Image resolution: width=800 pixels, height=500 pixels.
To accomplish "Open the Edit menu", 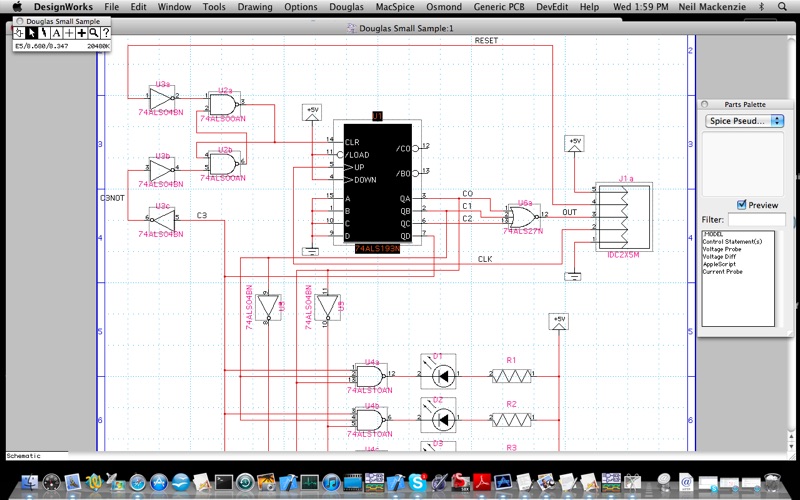I will coord(138,7).
